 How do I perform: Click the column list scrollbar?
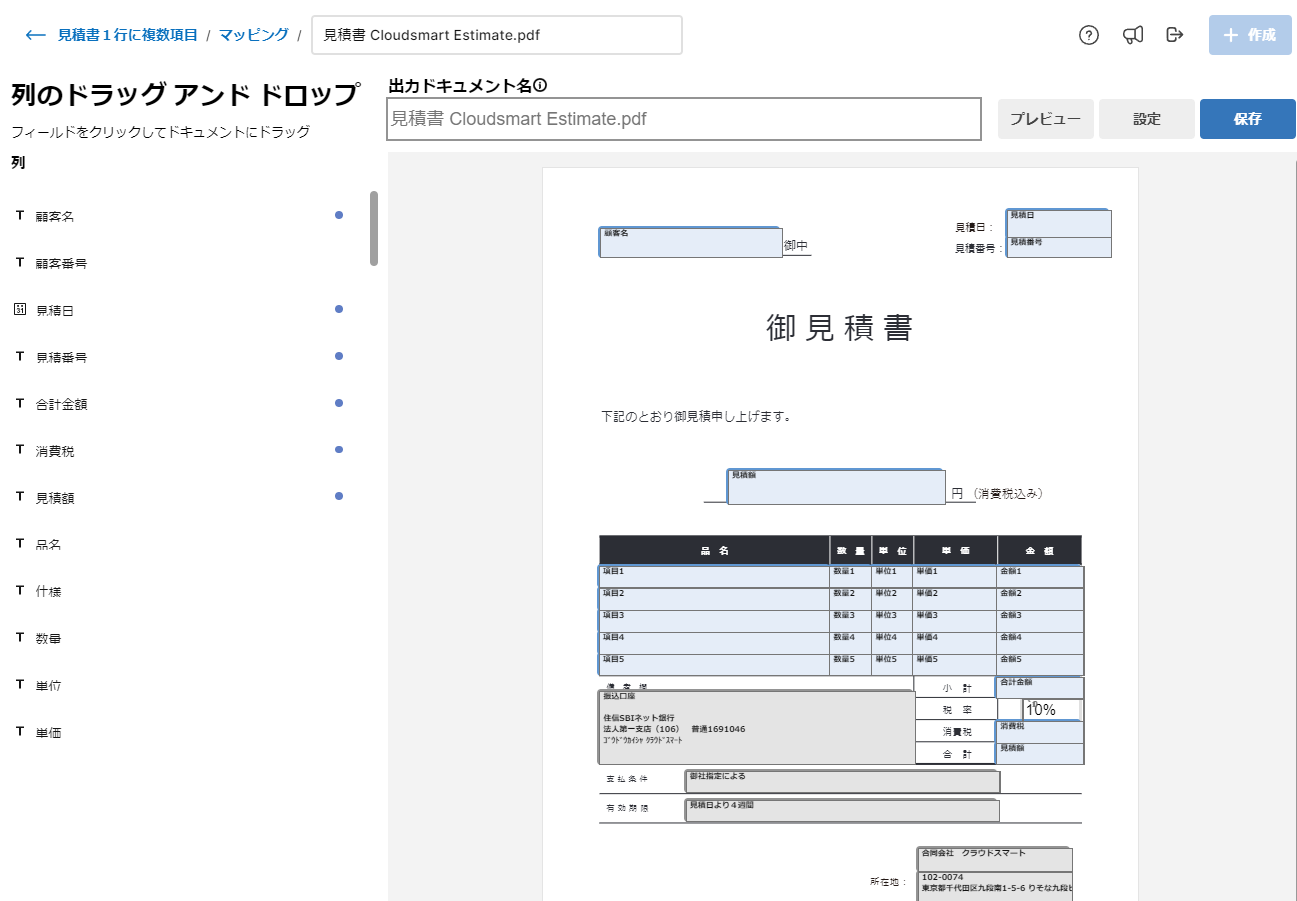pos(374,228)
